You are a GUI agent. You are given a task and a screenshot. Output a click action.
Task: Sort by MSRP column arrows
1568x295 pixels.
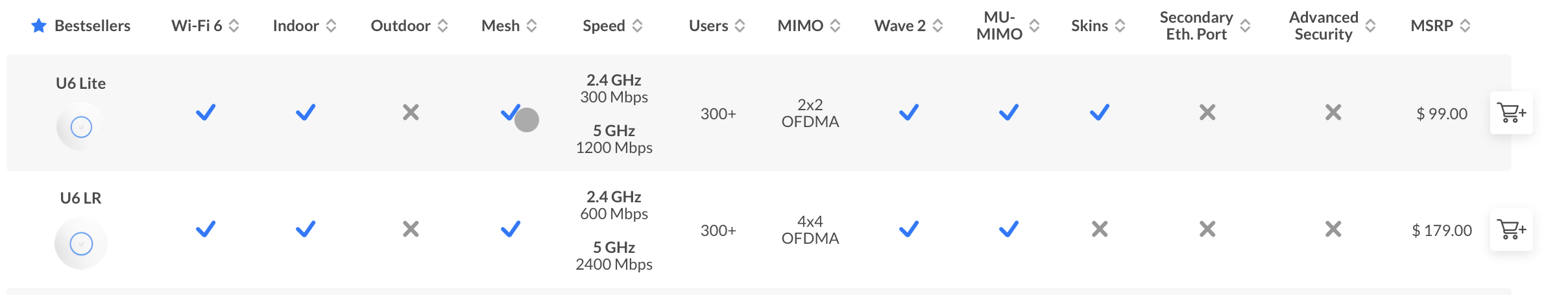(x=1465, y=26)
